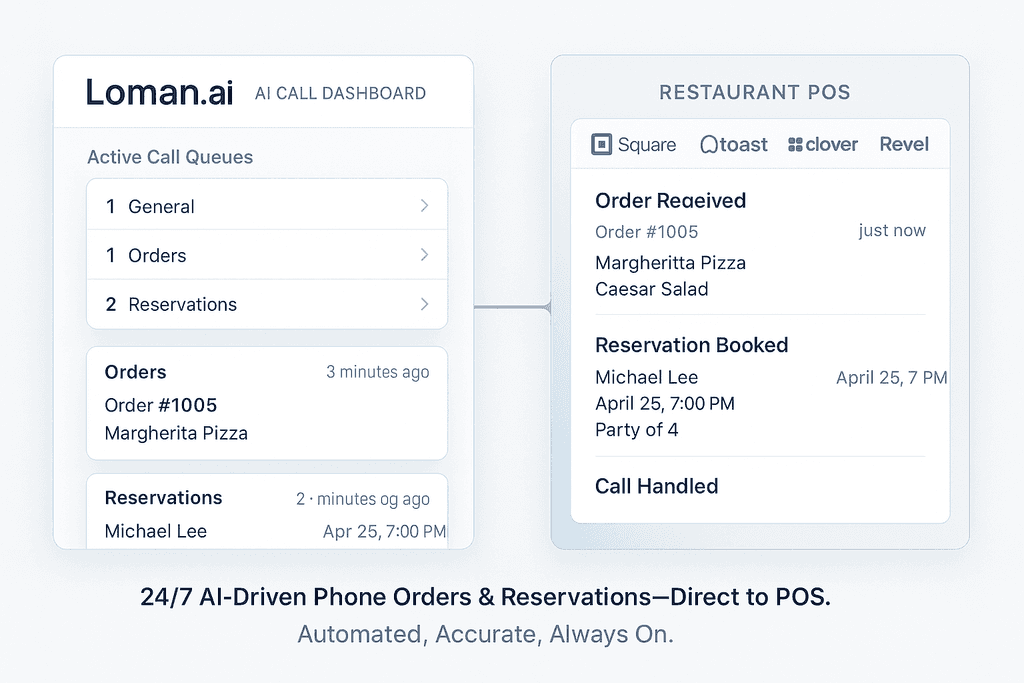
Task: Click the RESTAURANT POS title
Action: point(754,93)
